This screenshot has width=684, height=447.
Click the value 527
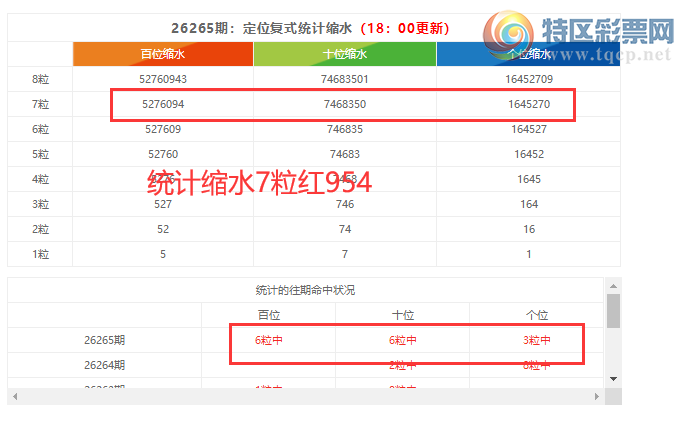tap(163, 205)
